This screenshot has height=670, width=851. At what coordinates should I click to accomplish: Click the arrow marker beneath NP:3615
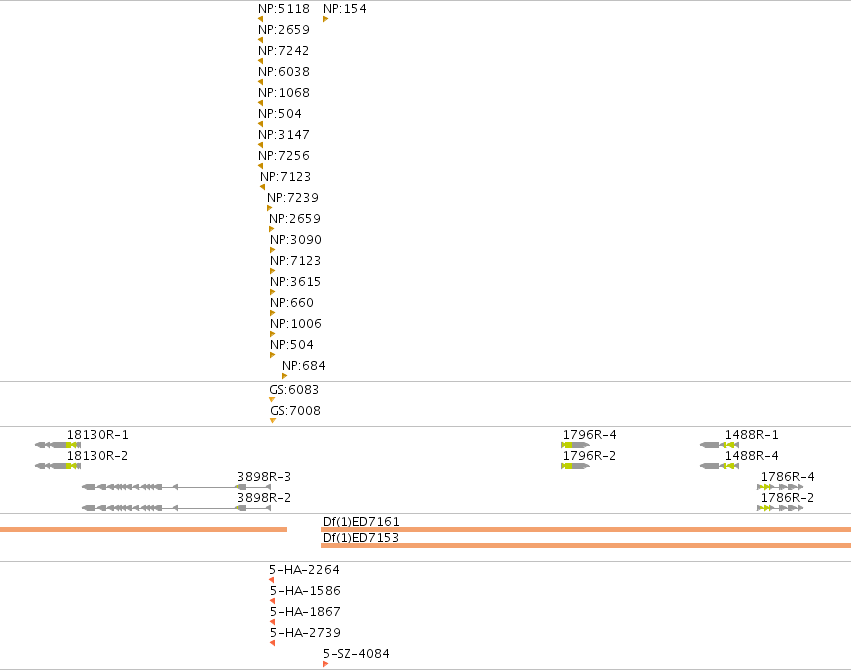pyautogui.click(x=272, y=292)
